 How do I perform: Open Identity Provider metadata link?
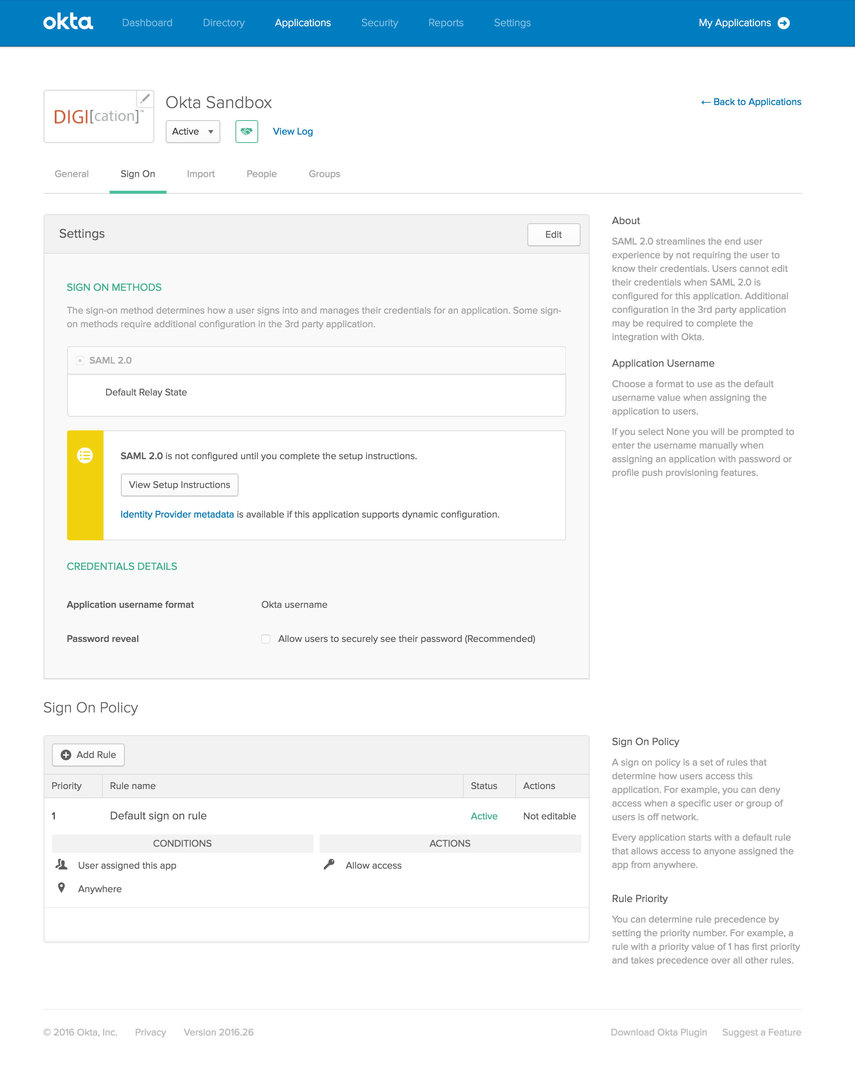177,514
